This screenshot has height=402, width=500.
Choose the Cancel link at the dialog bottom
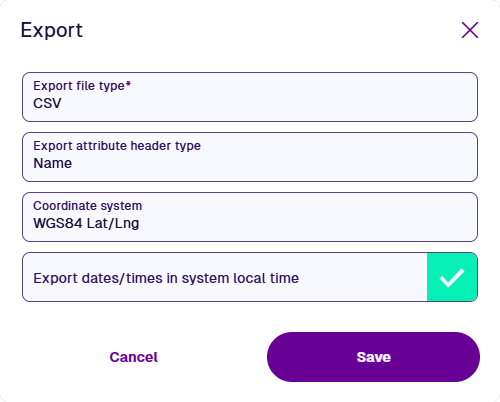click(133, 357)
